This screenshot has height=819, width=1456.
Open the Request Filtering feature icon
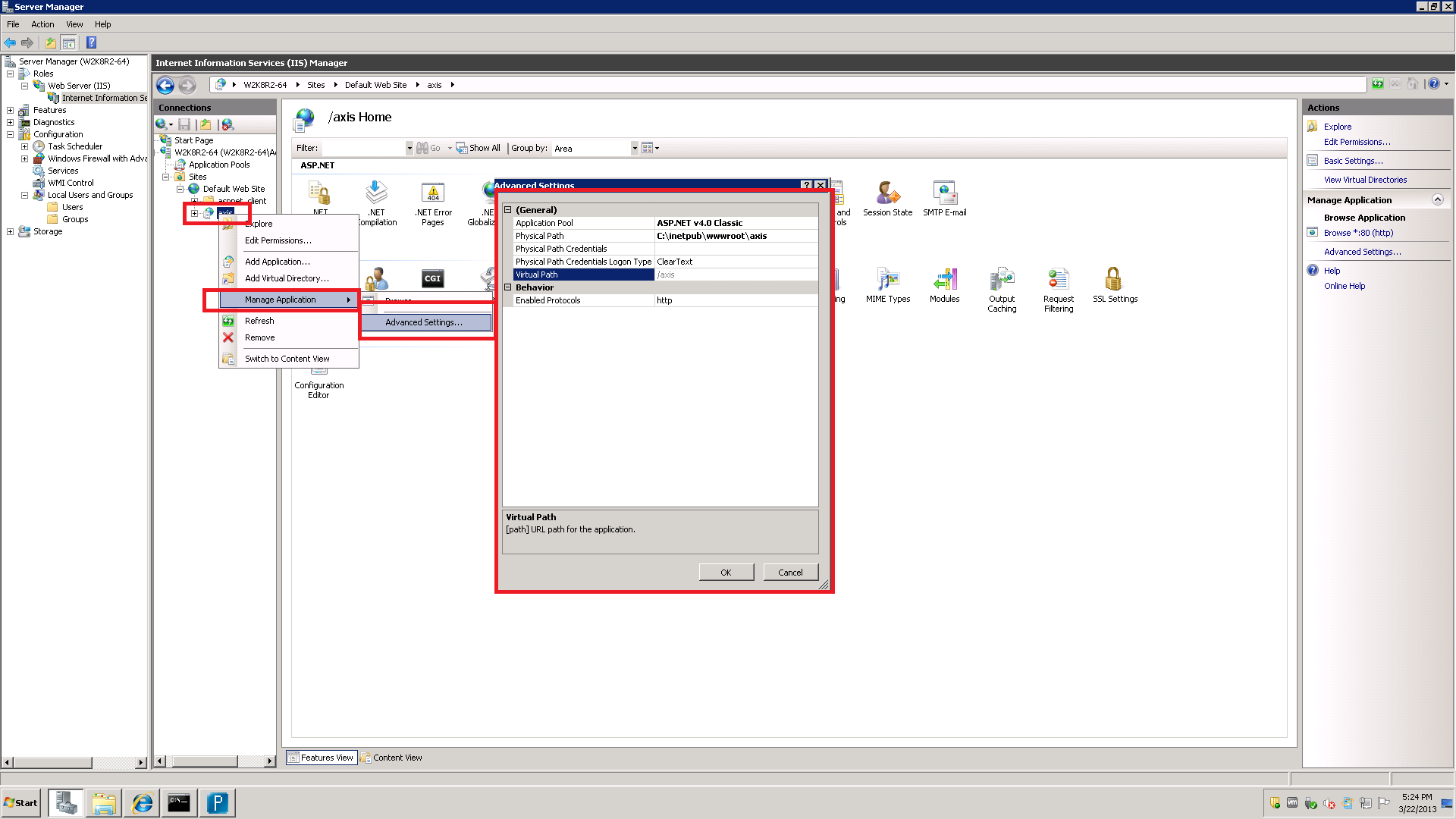click(x=1059, y=290)
